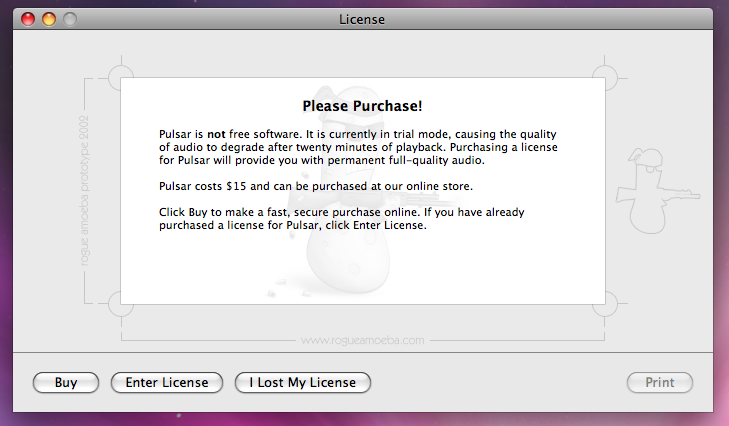Click the grayed-out zoom button in title bar
This screenshot has height=426, width=729.
pyautogui.click(x=70, y=19)
